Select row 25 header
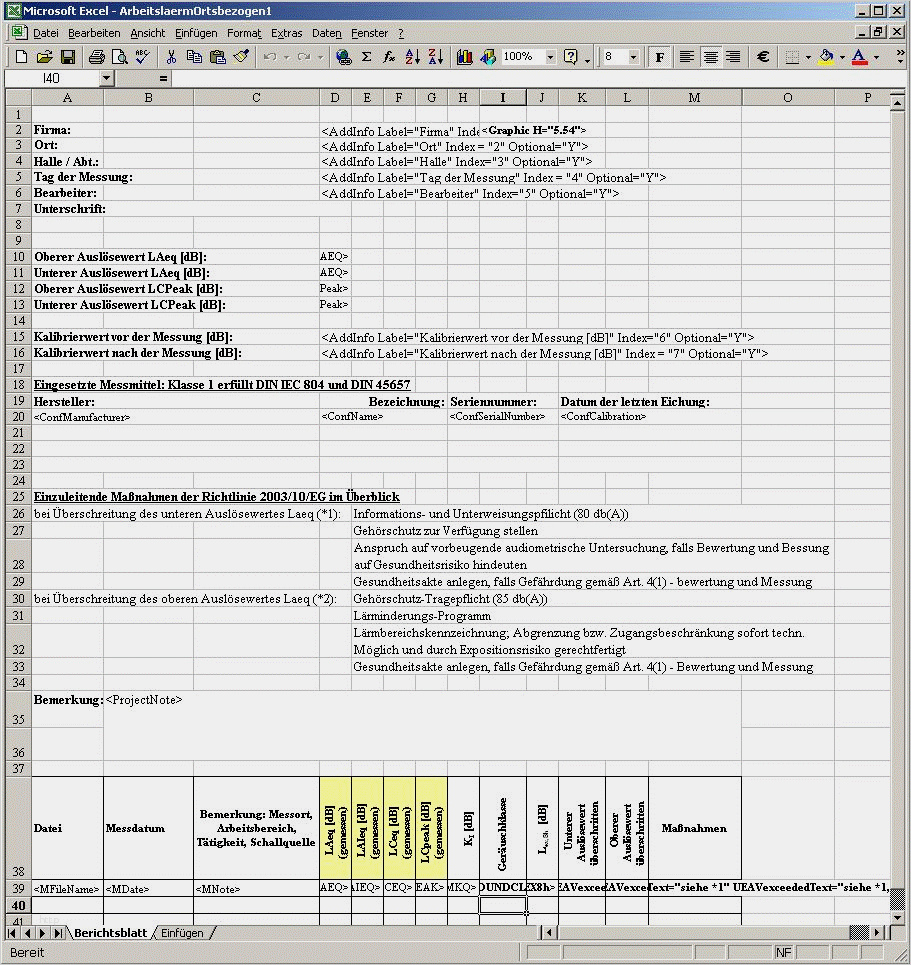The width and height of the screenshot is (911, 965). click(18, 497)
